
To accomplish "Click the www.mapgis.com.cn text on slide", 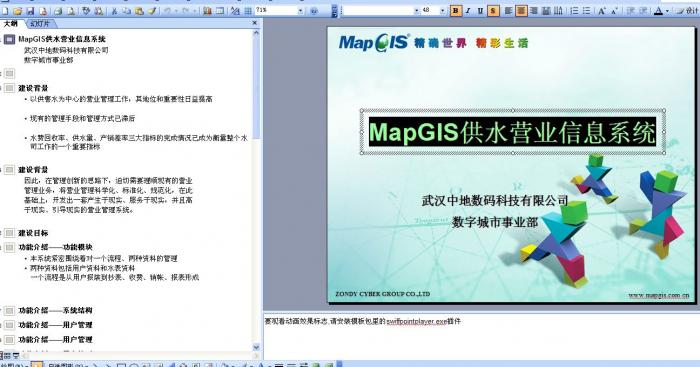I will tap(658, 295).
